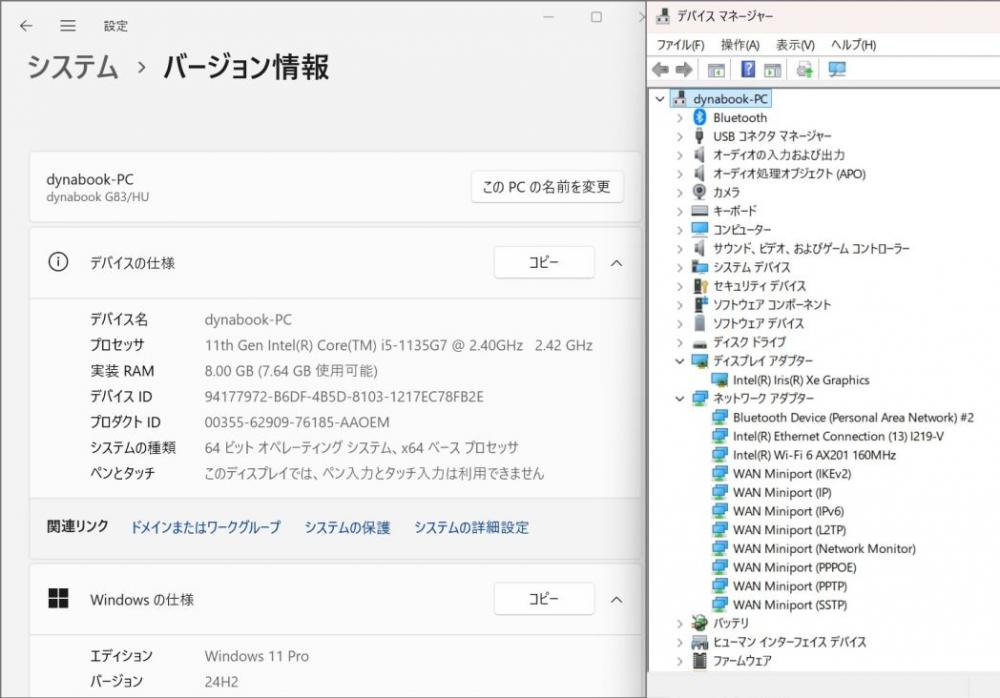The width and height of the screenshot is (1000, 698).
Task: Open the 表示(V) menu
Action: tap(795, 45)
